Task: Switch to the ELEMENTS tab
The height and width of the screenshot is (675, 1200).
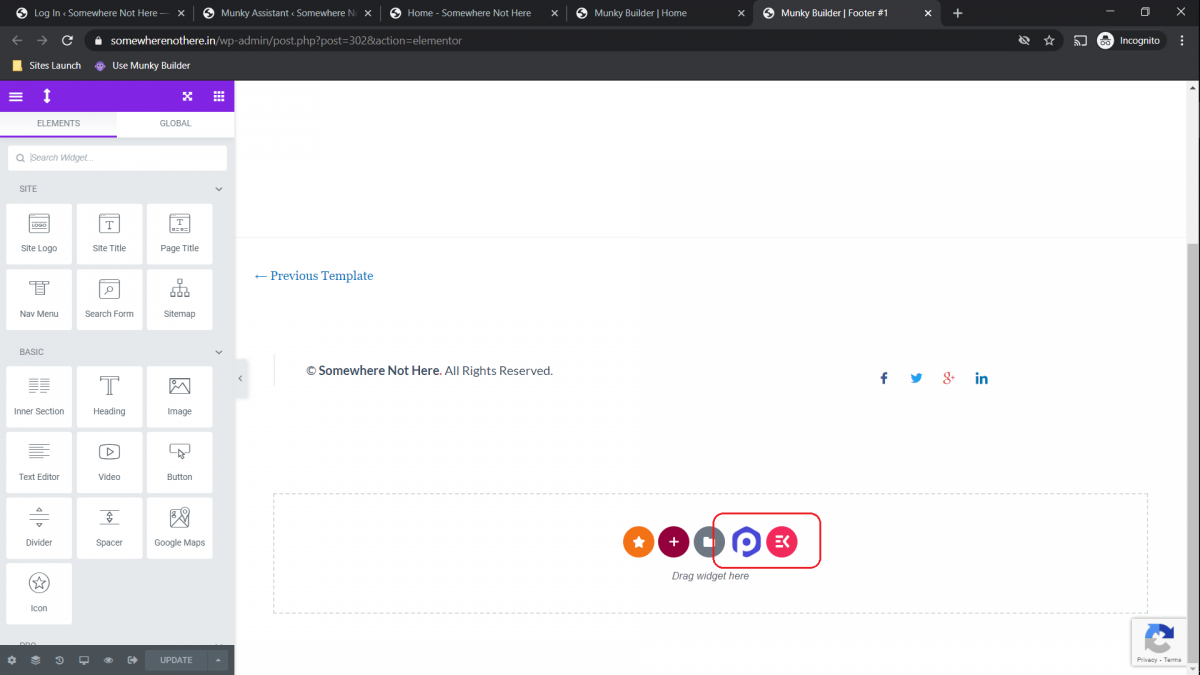Action: (58, 123)
